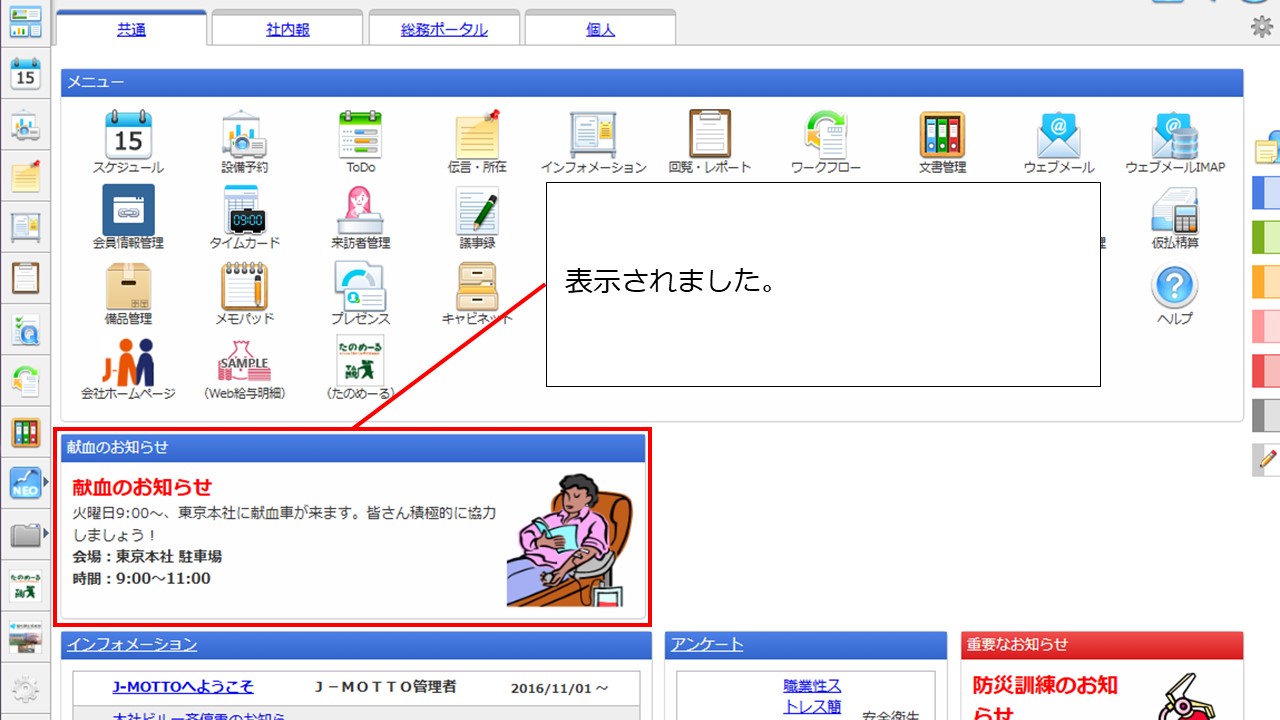Click the calendar 15 icon in the left sidebar
The width and height of the screenshot is (1280, 720).
[25, 74]
